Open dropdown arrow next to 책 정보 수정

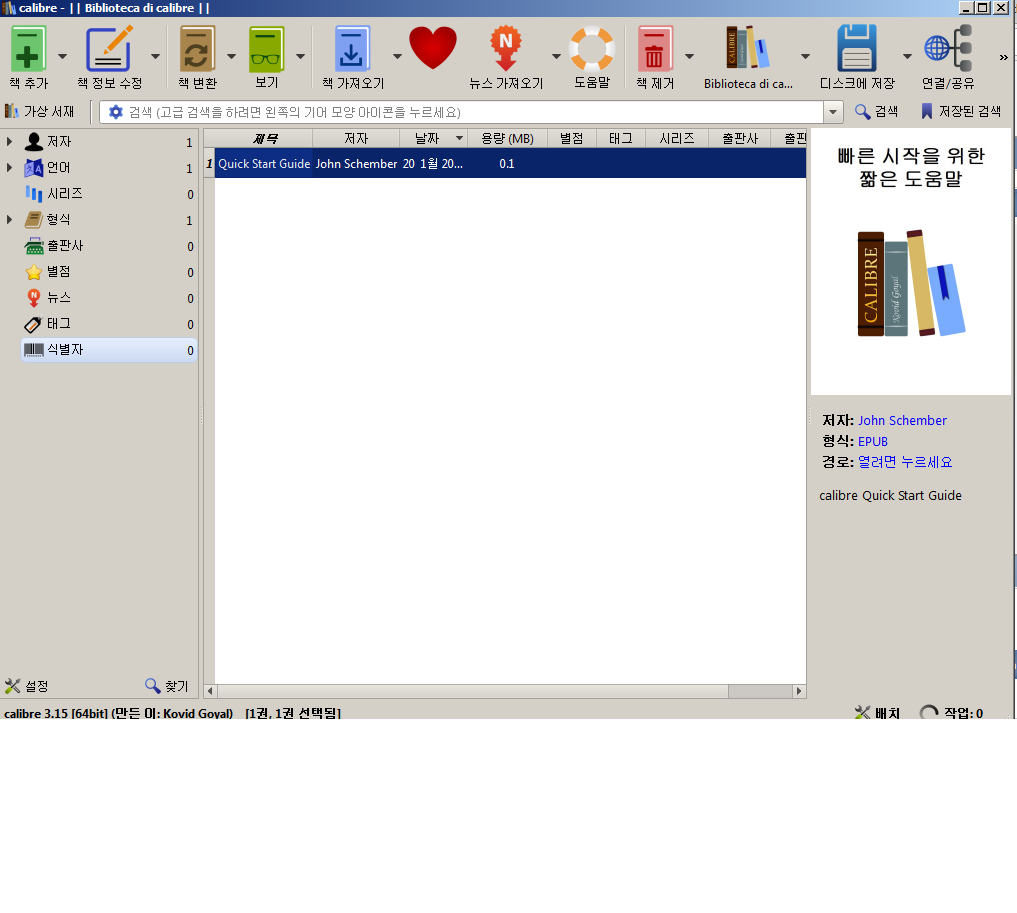(x=156, y=56)
